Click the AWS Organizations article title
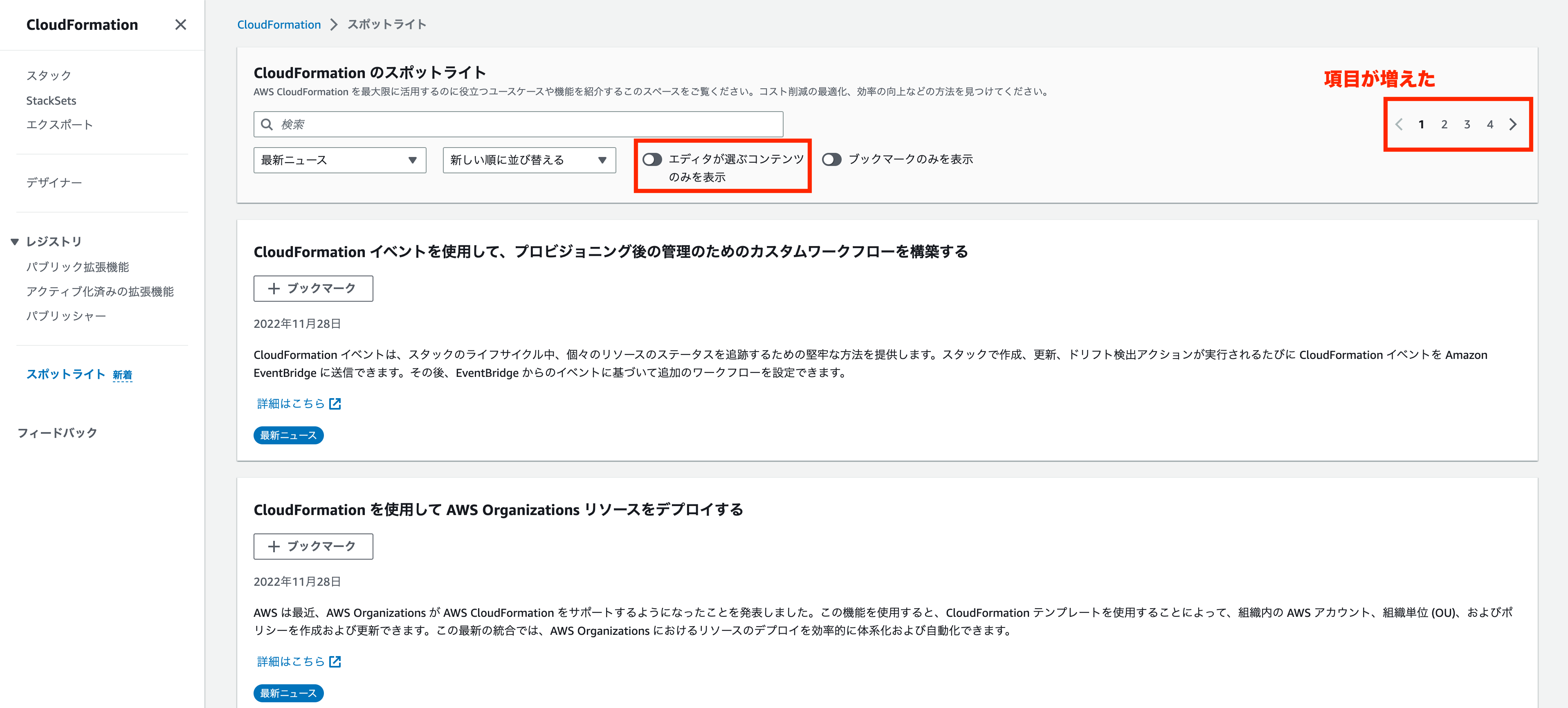Screen dimensions: 1568x708 click(499, 510)
